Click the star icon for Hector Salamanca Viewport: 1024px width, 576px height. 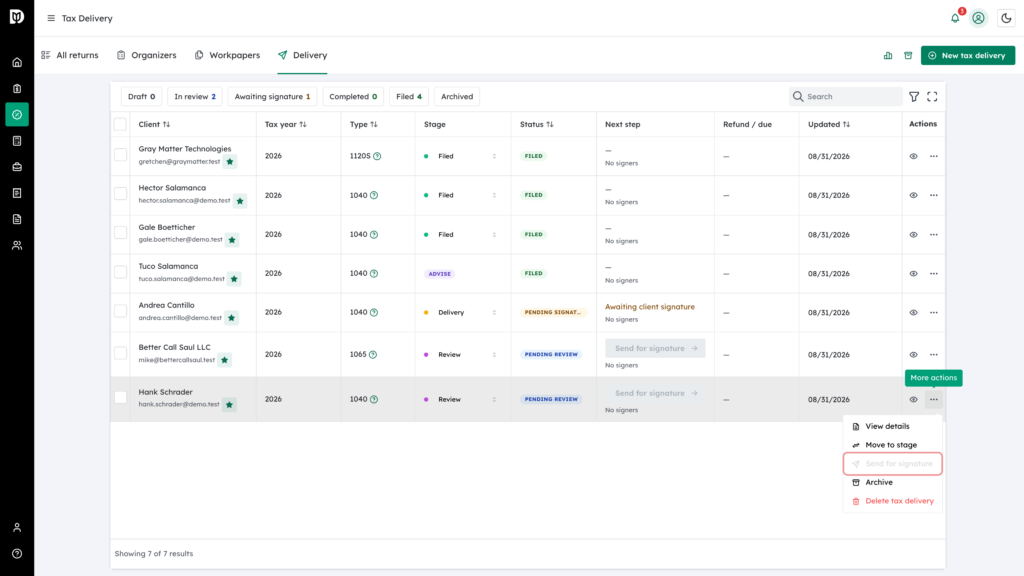click(x=240, y=201)
